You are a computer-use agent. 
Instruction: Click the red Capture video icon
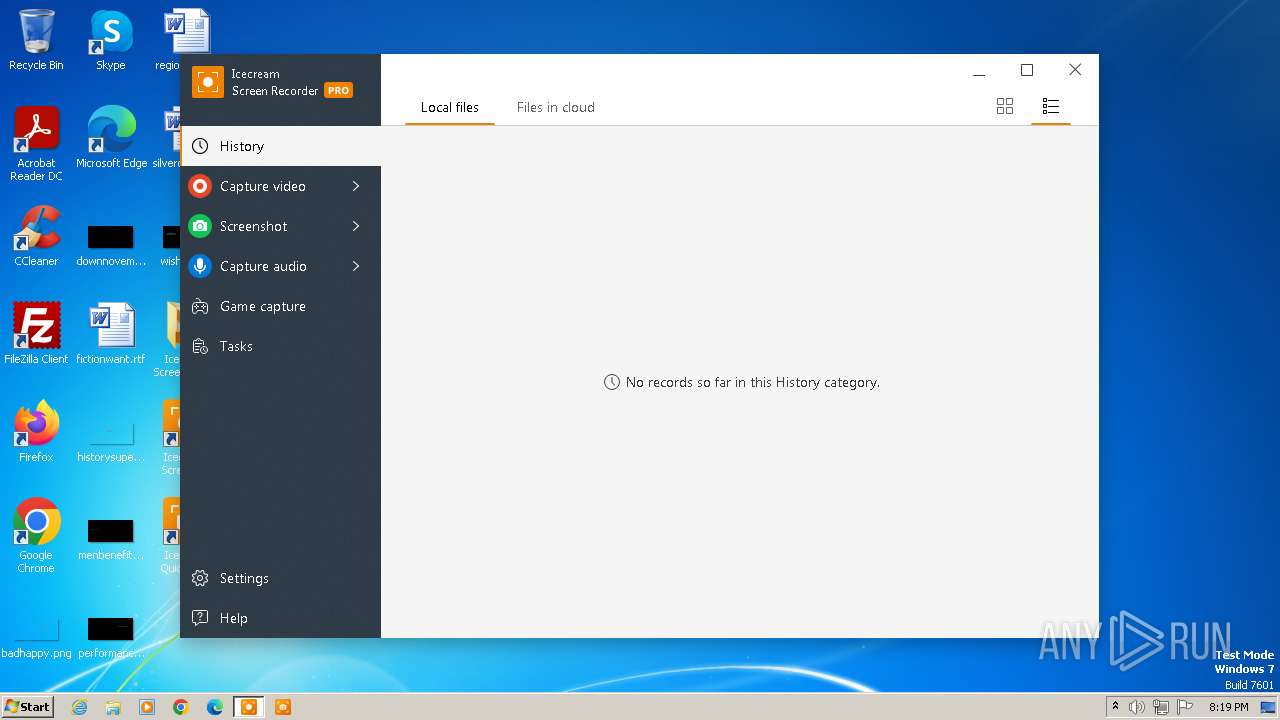click(x=200, y=186)
